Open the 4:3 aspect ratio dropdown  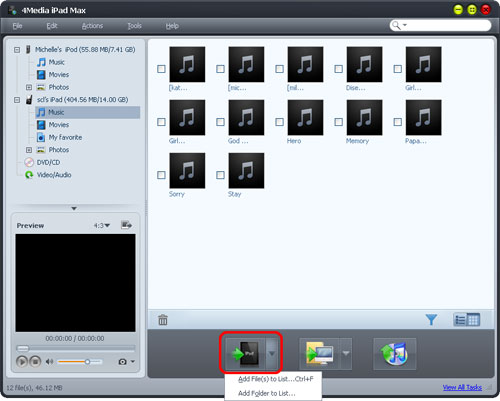[102, 225]
